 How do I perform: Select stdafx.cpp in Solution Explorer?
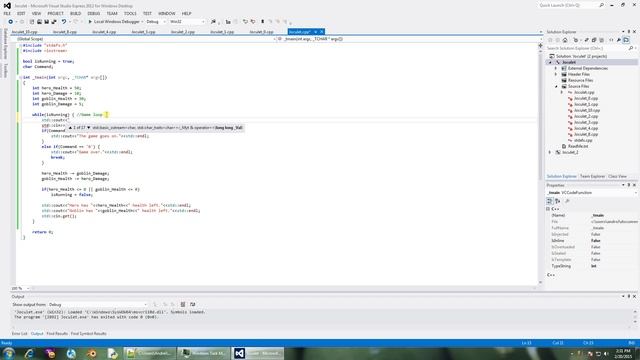[x=583, y=140]
